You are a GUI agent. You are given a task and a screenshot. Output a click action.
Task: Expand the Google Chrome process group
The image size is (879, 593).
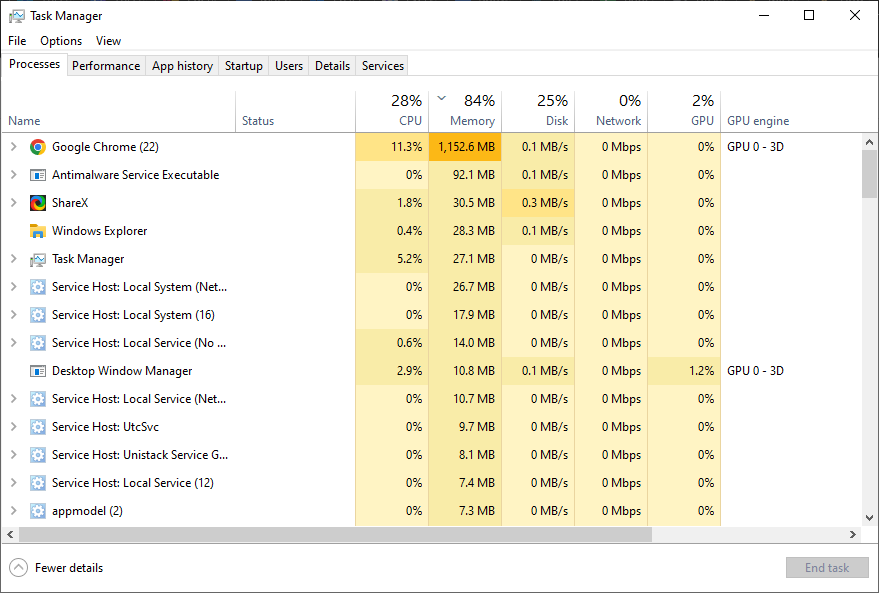[x=13, y=147]
